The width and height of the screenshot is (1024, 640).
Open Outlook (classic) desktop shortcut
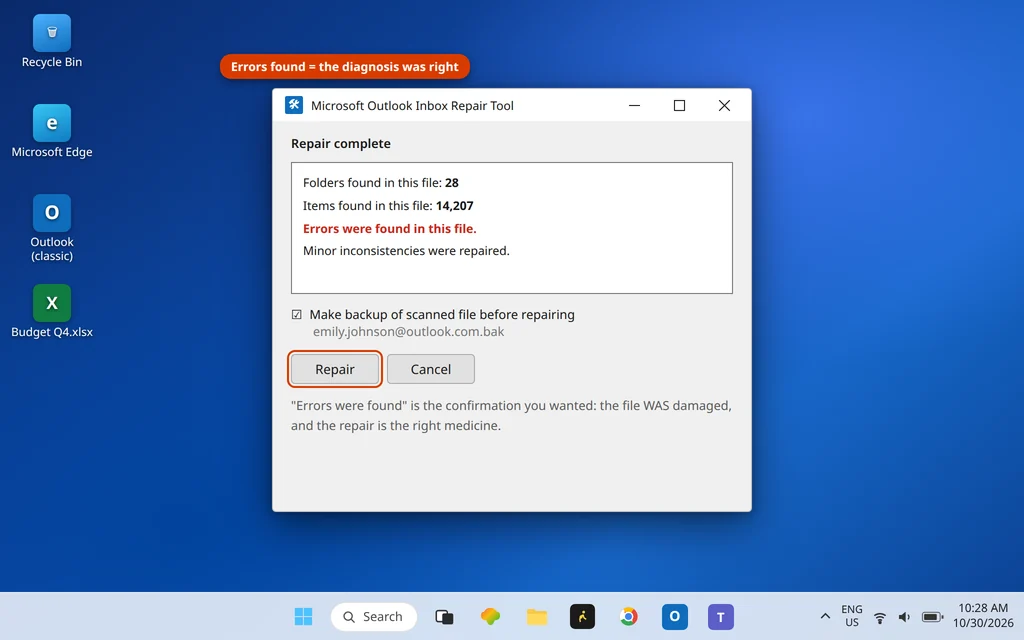click(52, 228)
